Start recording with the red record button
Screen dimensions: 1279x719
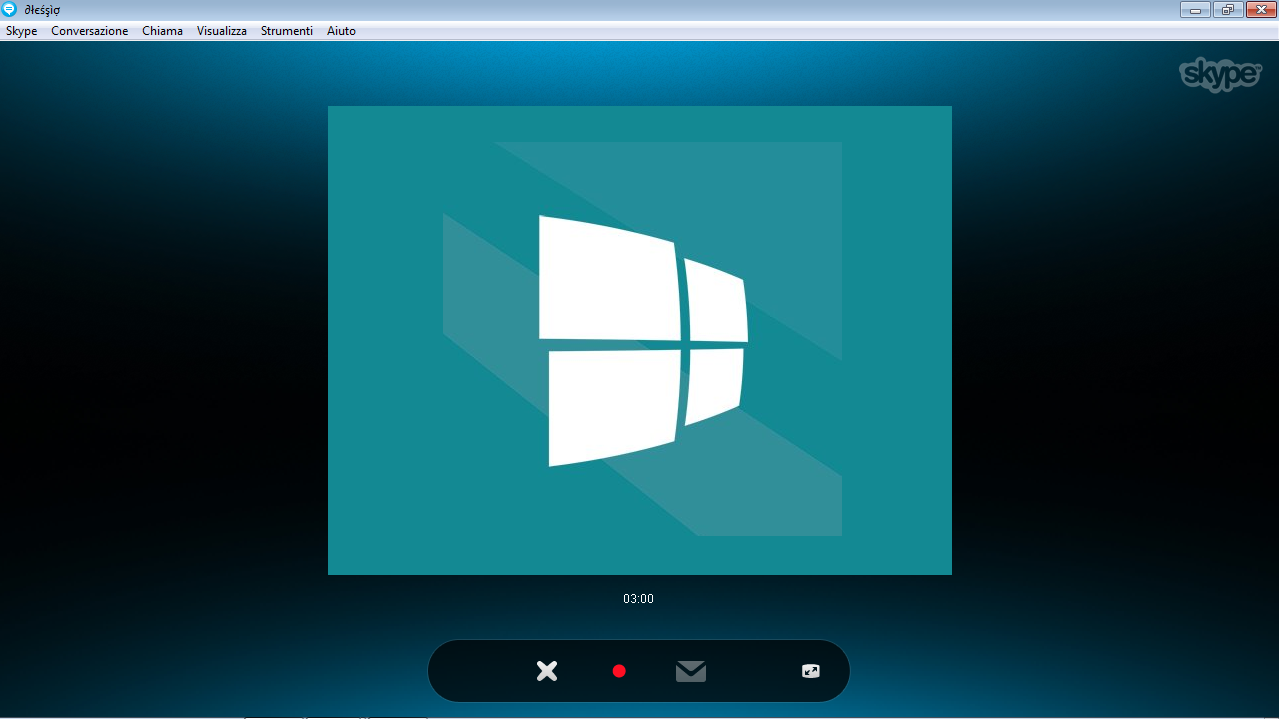[619, 671]
